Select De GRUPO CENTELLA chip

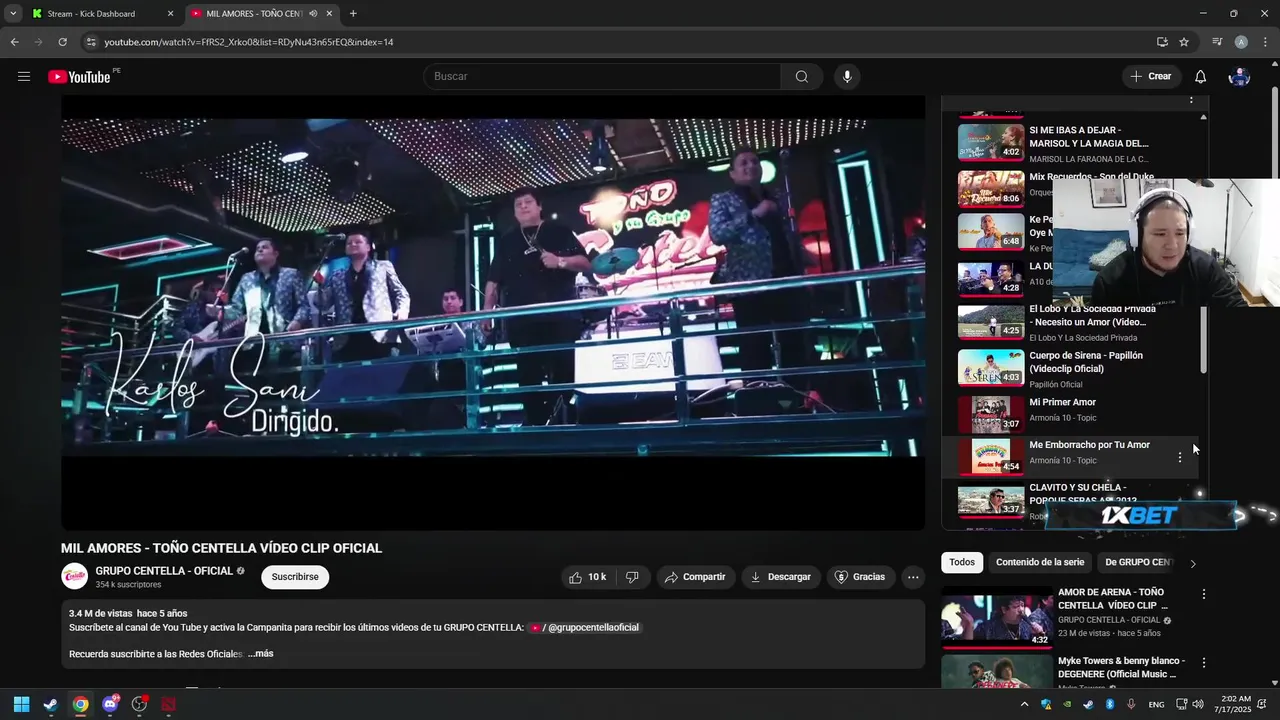point(1138,562)
